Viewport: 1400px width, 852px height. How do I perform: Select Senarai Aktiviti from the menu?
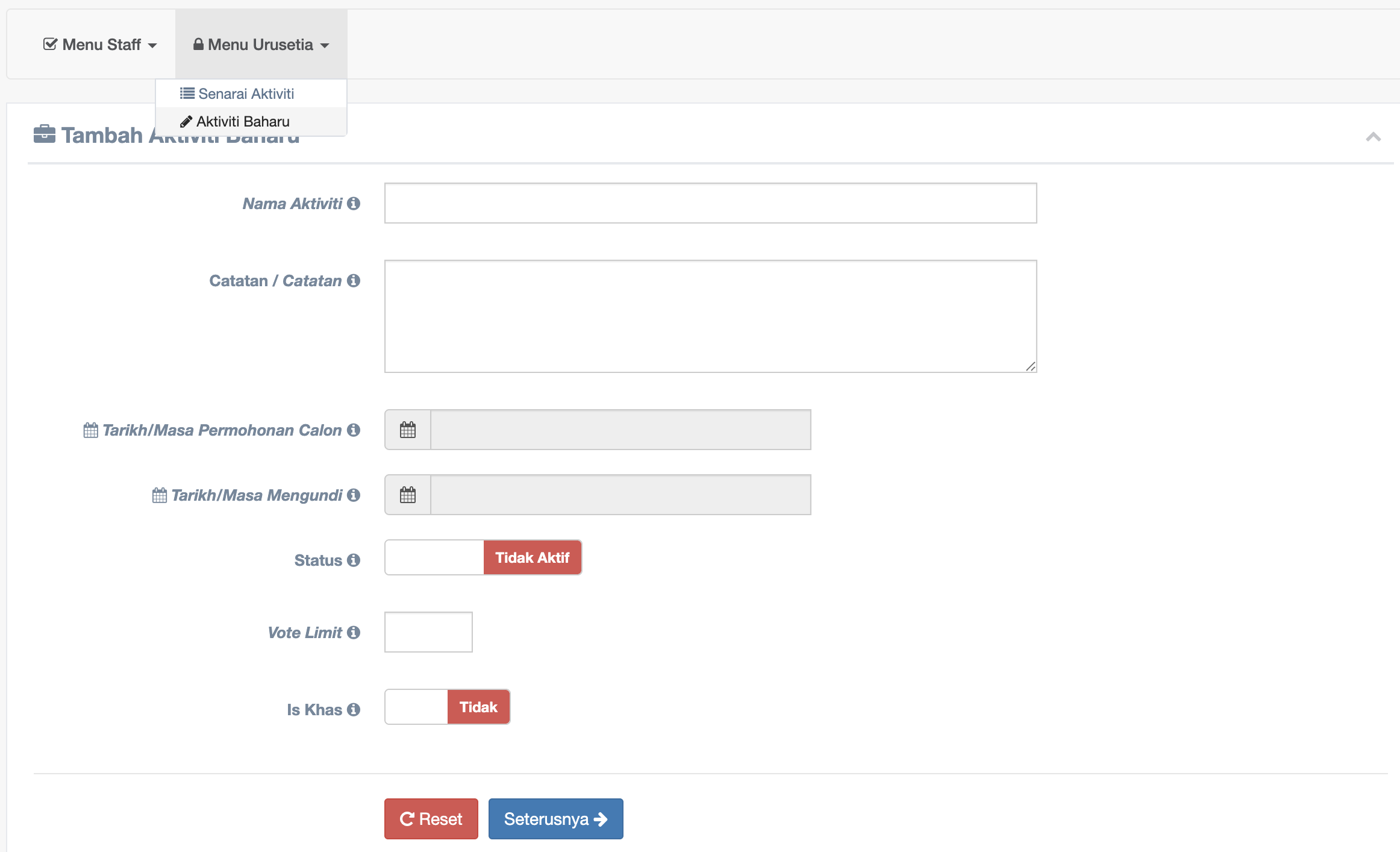[237, 94]
